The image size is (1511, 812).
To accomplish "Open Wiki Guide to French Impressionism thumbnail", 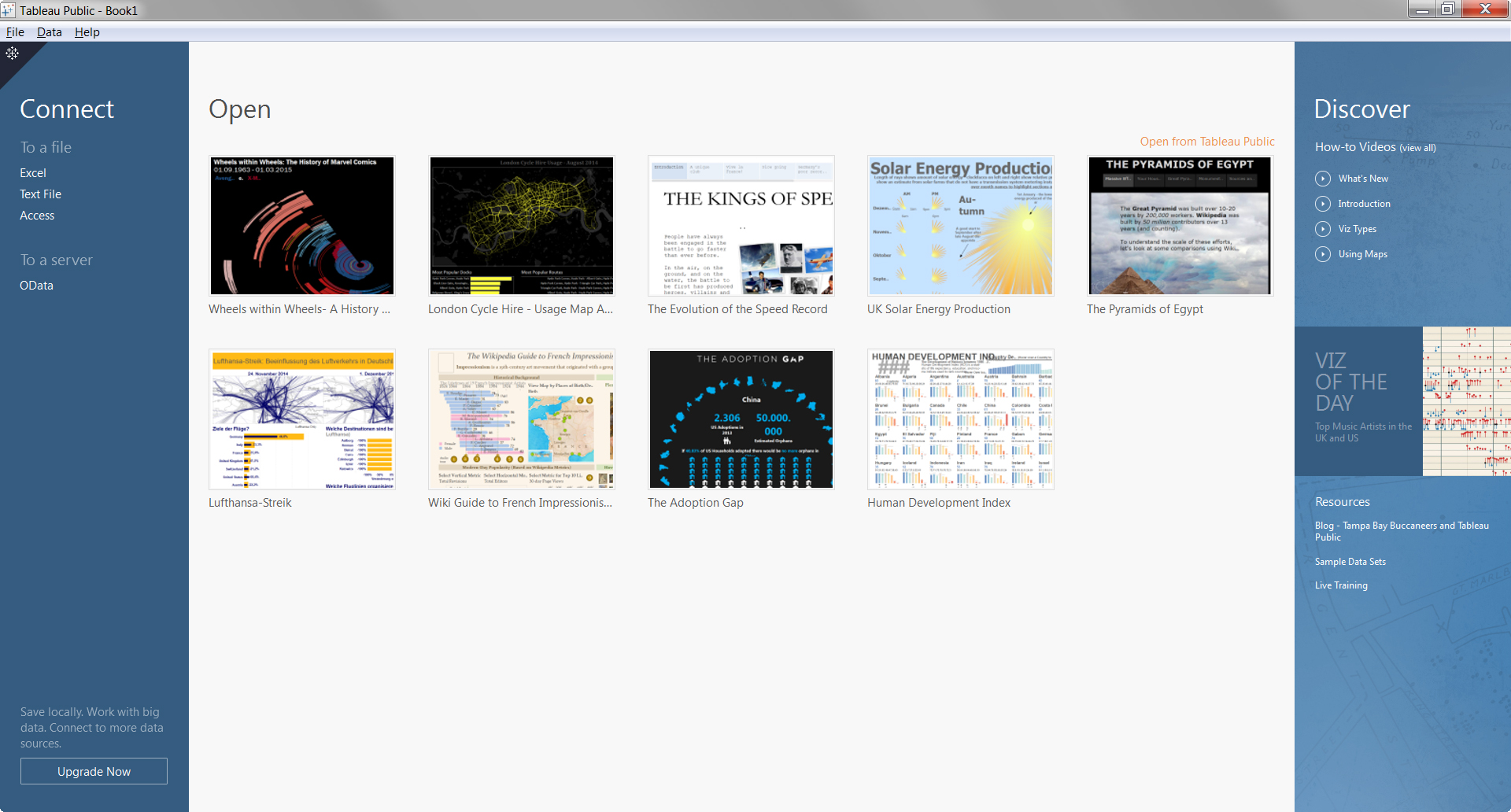I will 522,419.
